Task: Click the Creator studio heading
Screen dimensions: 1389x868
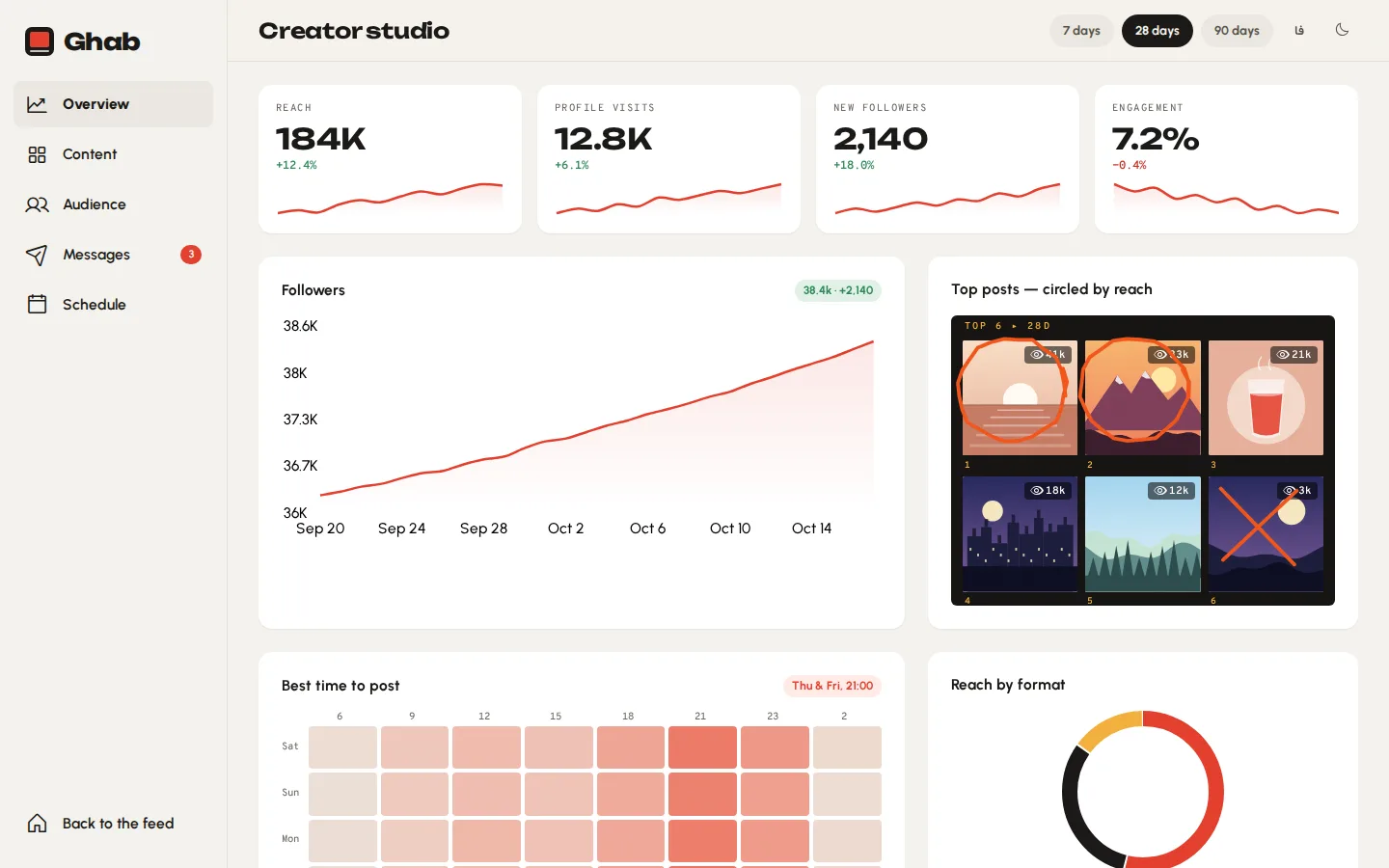Action: (354, 31)
